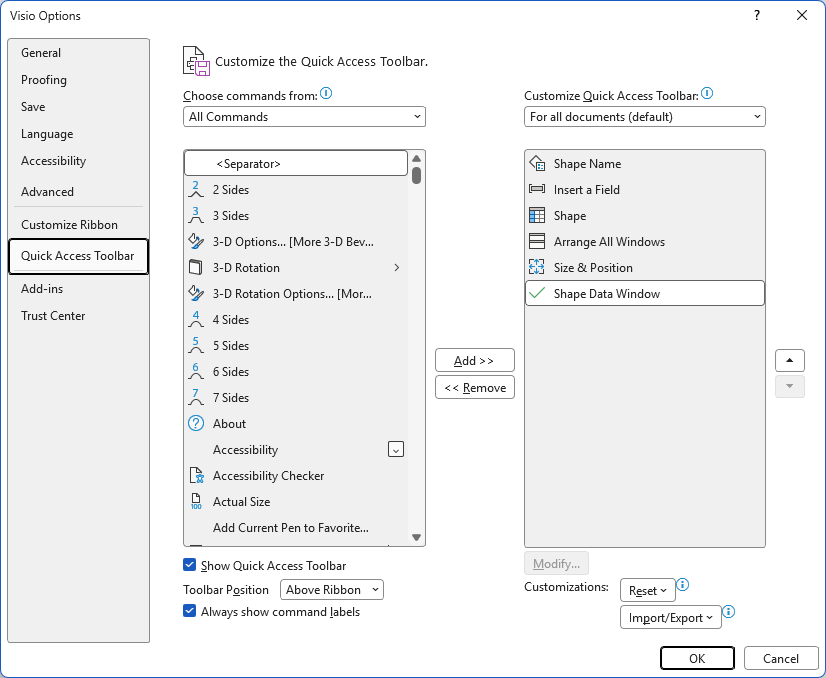Click the info icon next to Import/Export
Screen dimensions: 826x678
tap(729, 611)
